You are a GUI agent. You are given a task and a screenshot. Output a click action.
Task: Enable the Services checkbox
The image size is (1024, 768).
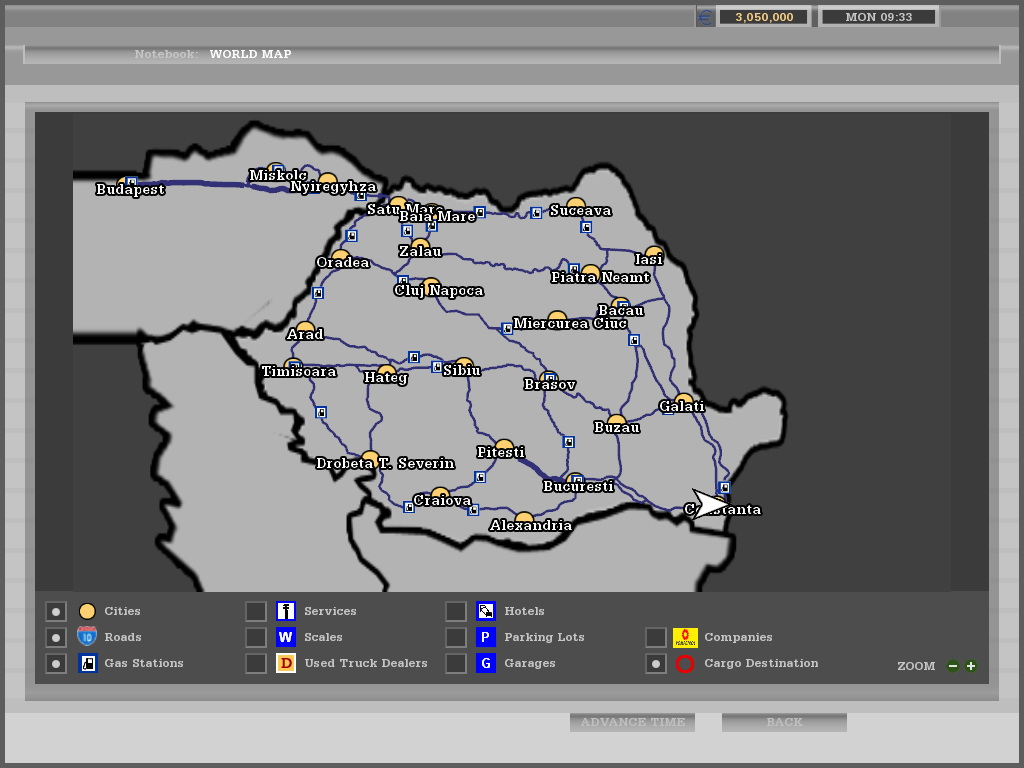(256, 611)
